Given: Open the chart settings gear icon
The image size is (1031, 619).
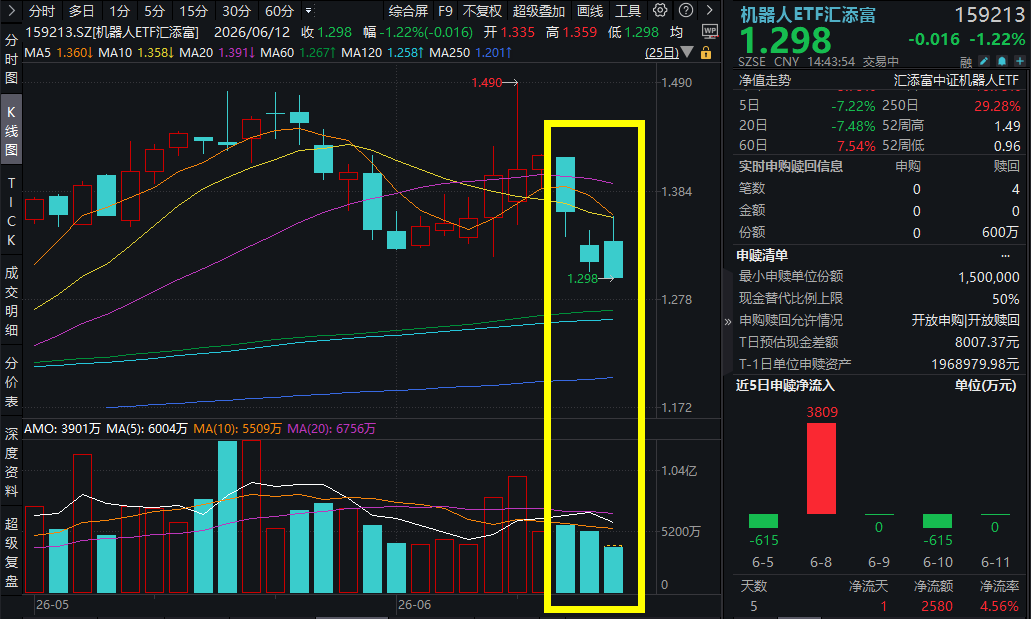Looking at the screenshot, I should click(x=659, y=11).
